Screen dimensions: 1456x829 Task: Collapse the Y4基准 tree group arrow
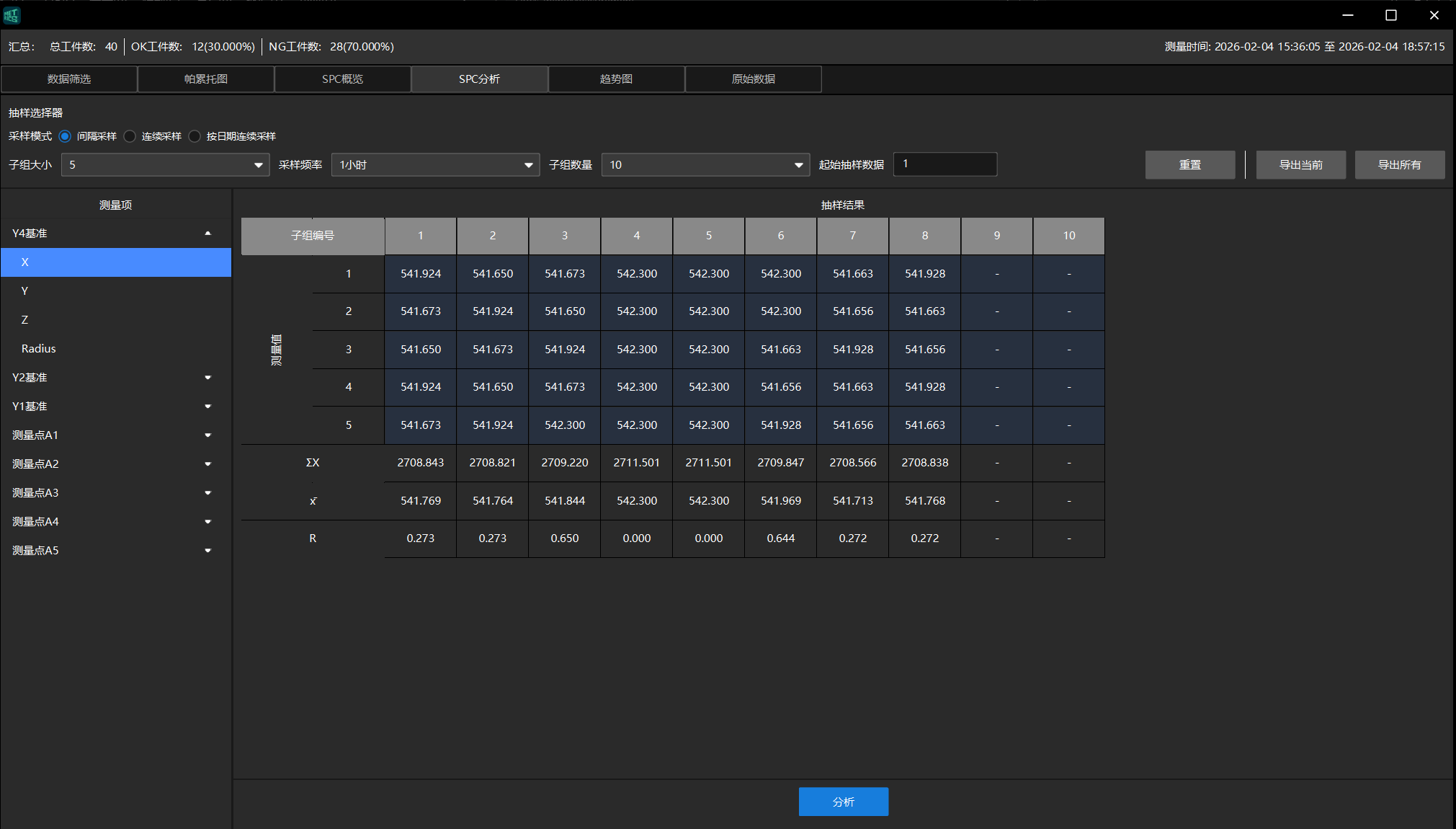207,234
